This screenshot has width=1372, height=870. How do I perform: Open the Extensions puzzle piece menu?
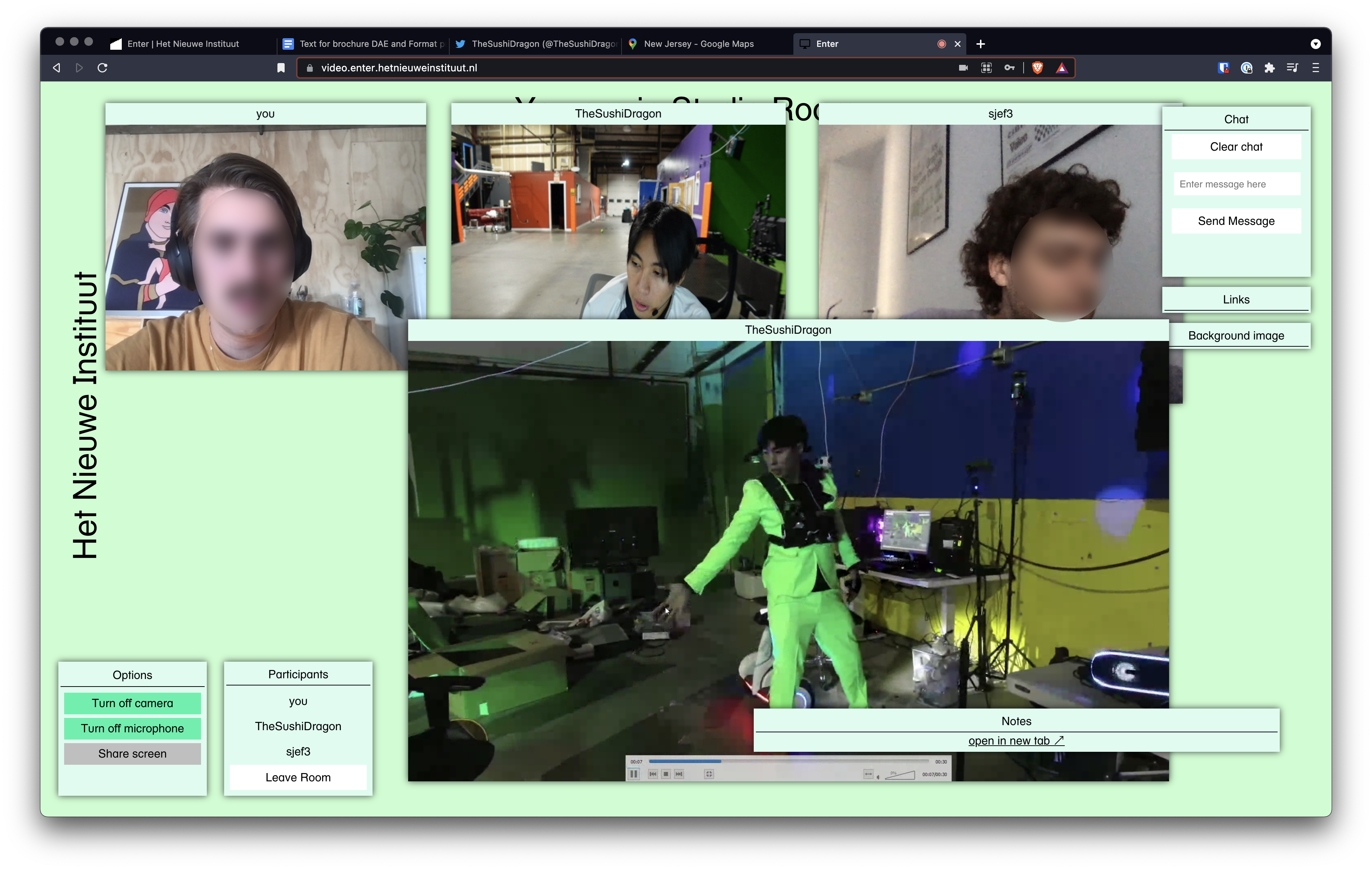tap(1269, 68)
